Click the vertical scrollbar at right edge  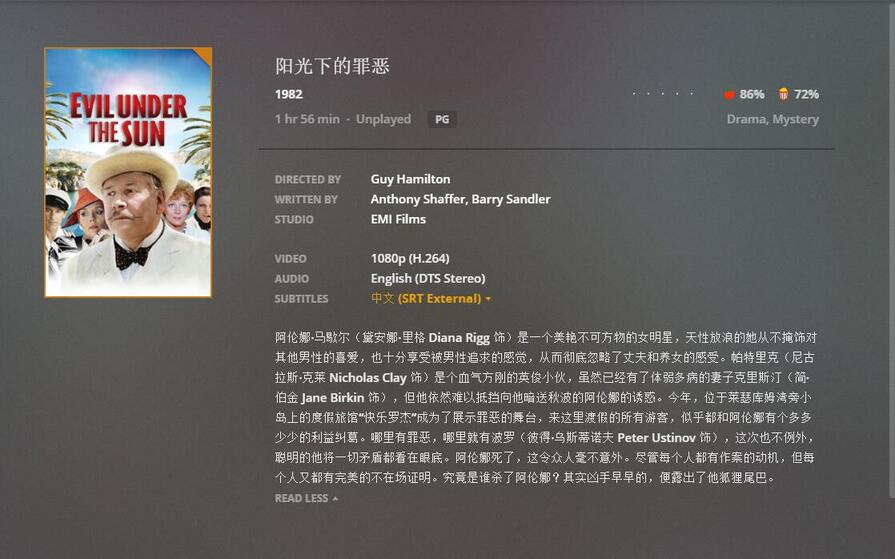892,248
